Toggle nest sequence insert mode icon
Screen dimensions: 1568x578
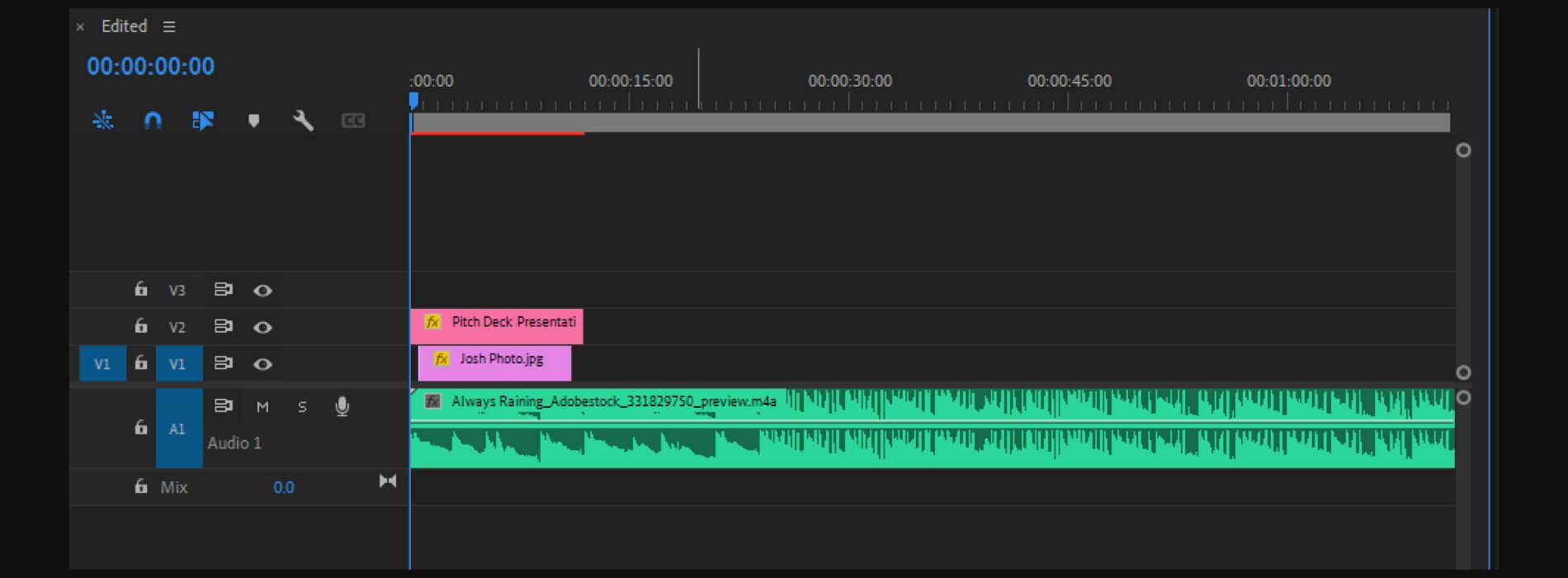coord(103,121)
